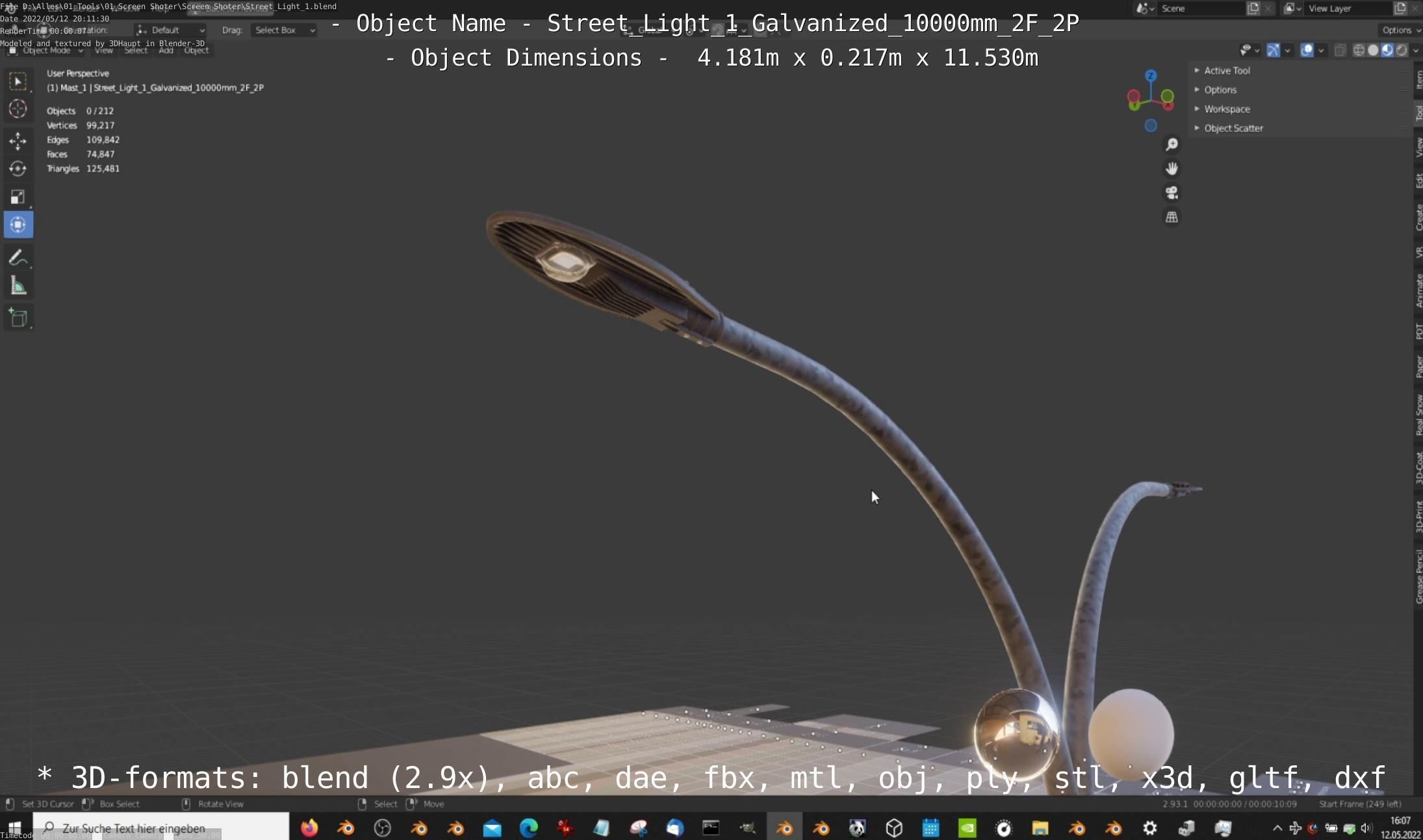Pick the Measure tool
This screenshot has height=840, width=1423.
[18, 286]
